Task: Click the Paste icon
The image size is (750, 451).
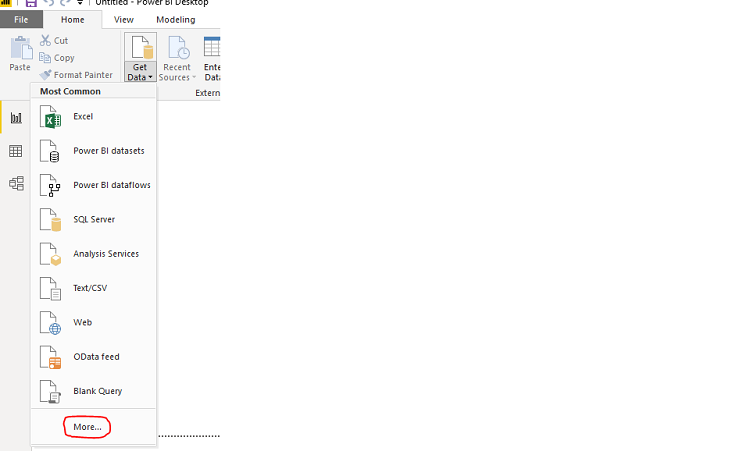Action: (21, 48)
